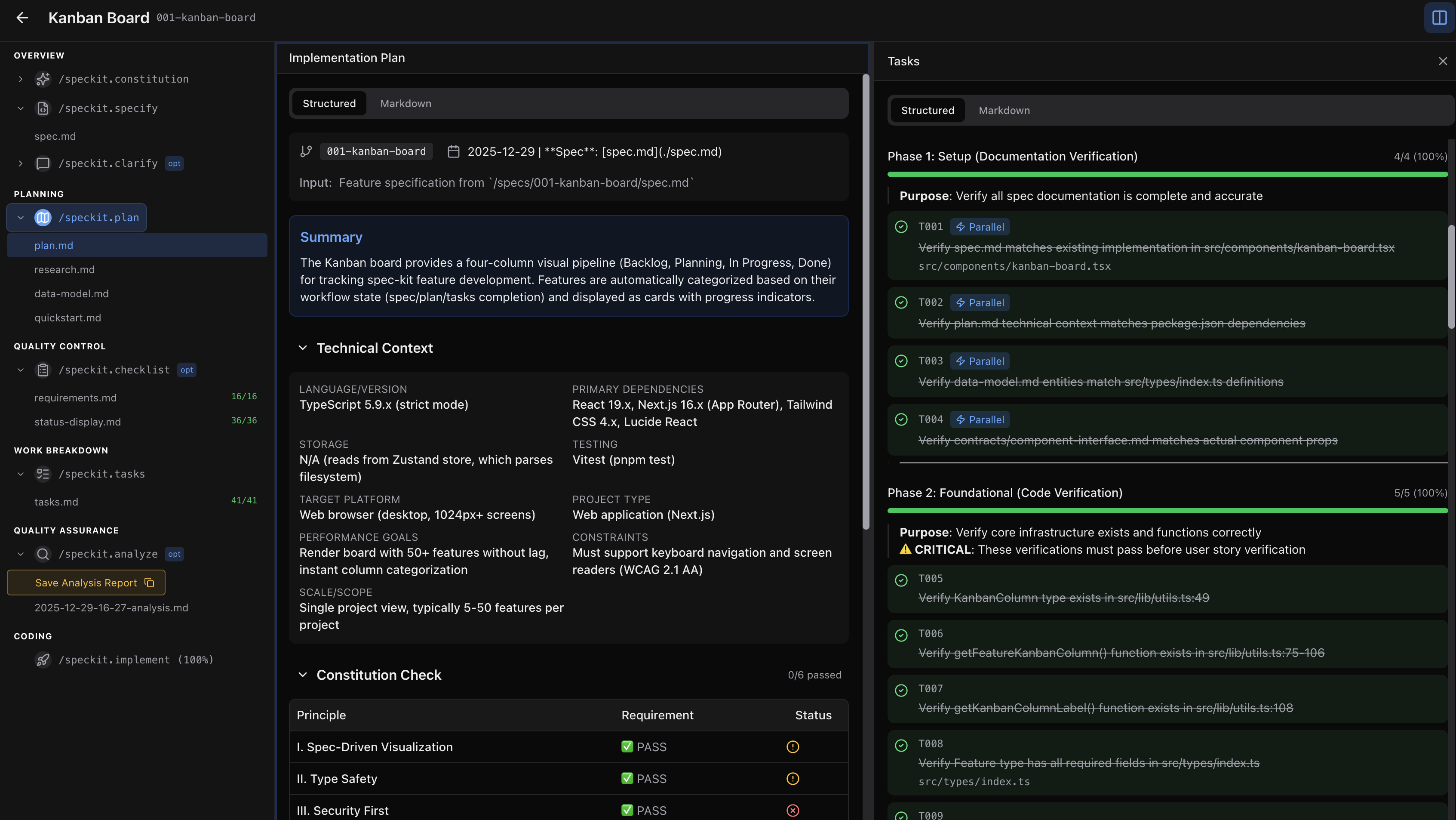This screenshot has width=1456, height=820.
Task: Click the /speckit.implement rocket icon
Action: tap(43, 660)
